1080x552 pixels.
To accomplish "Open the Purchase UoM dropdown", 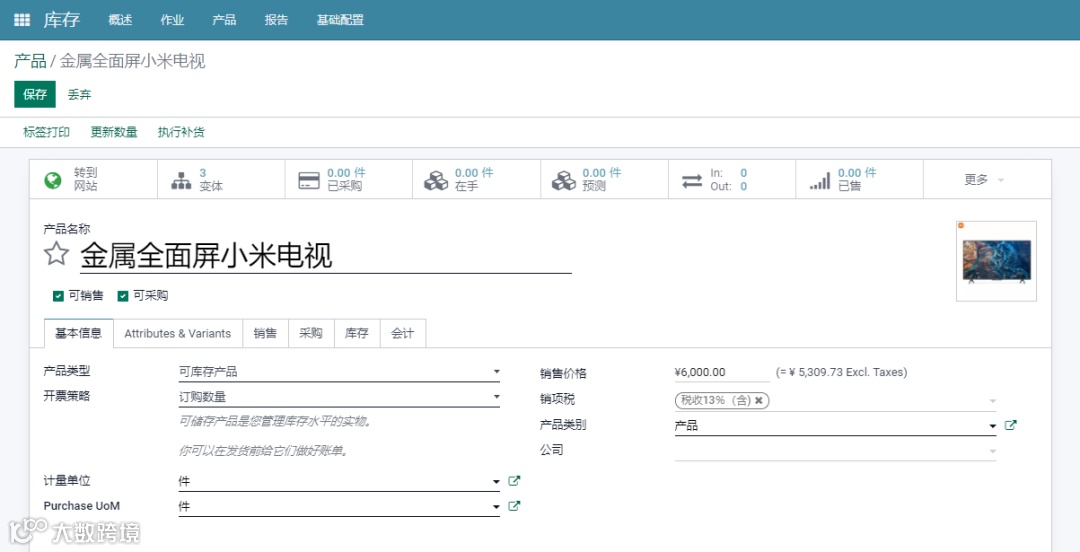I will click(339, 507).
